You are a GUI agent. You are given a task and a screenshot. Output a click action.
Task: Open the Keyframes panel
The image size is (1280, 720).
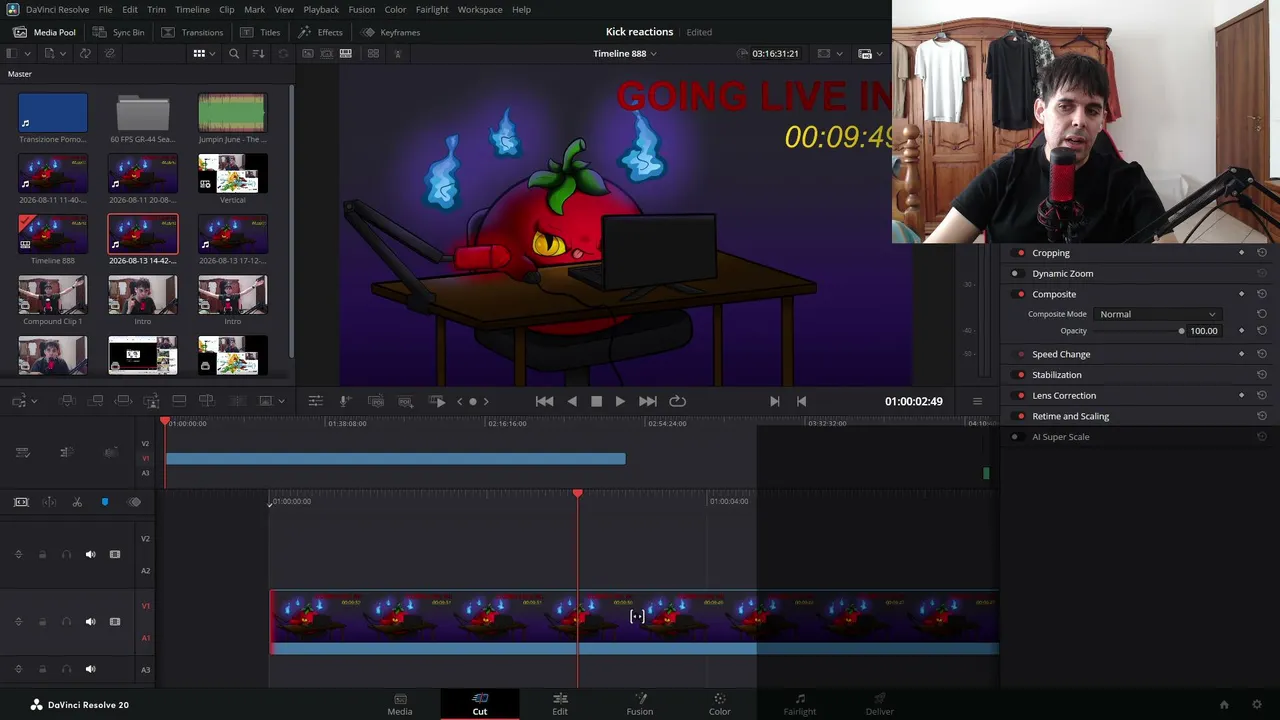click(x=390, y=32)
